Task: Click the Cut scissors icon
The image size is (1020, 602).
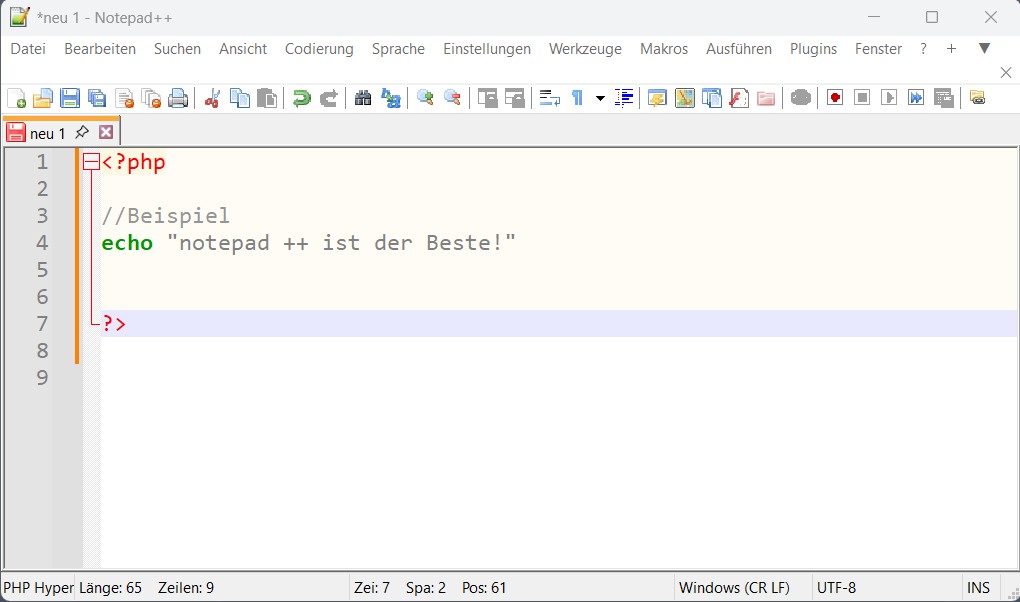Action: click(x=212, y=98)
